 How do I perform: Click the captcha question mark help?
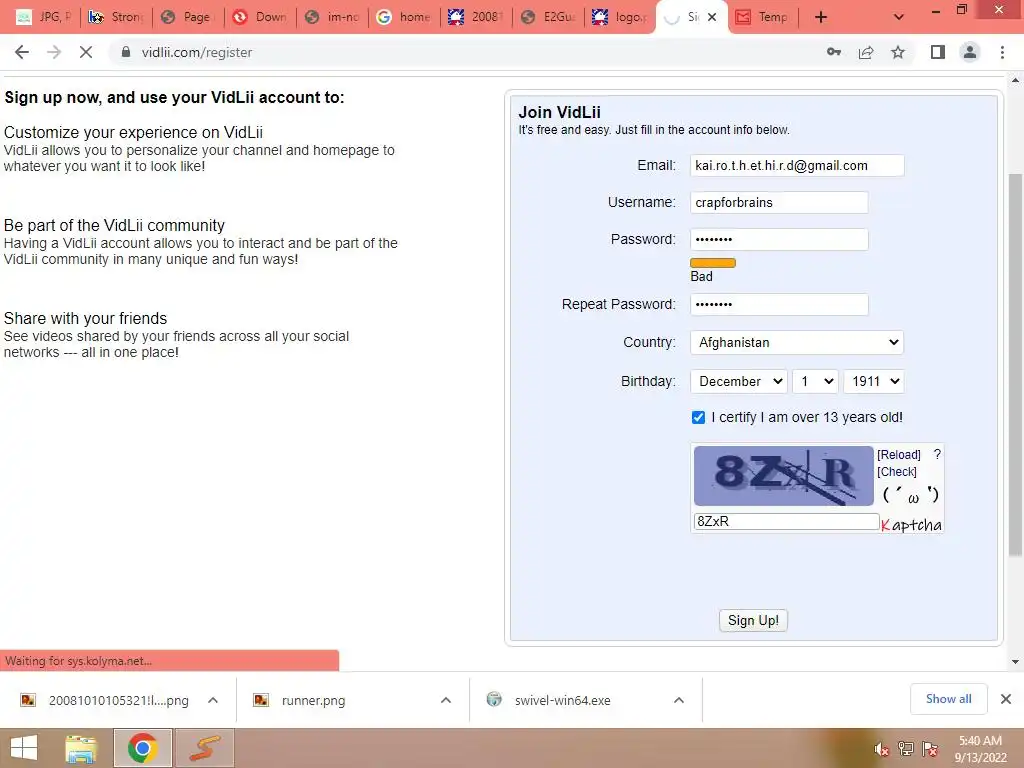click(937, 454)
